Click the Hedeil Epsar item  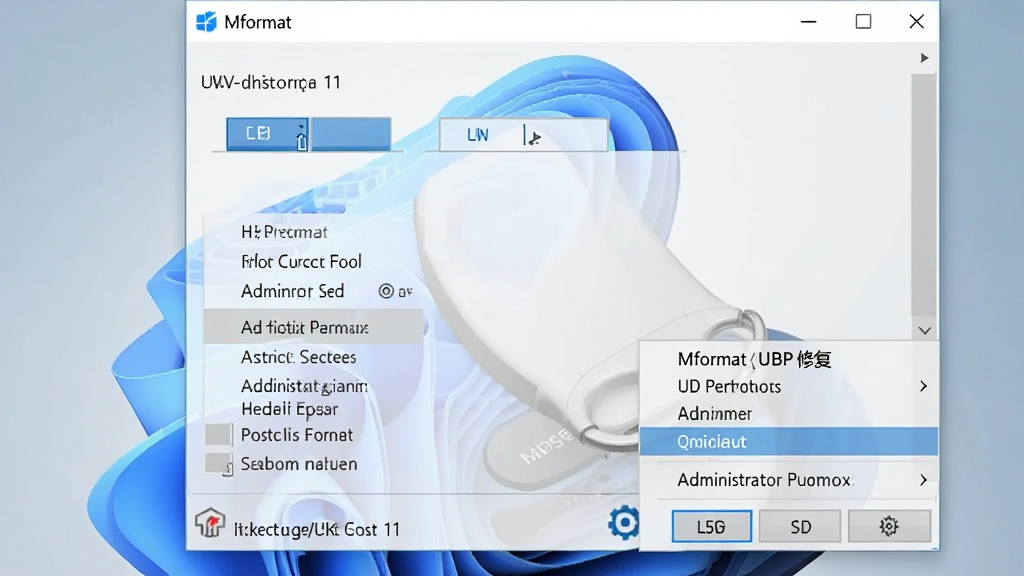289,409
